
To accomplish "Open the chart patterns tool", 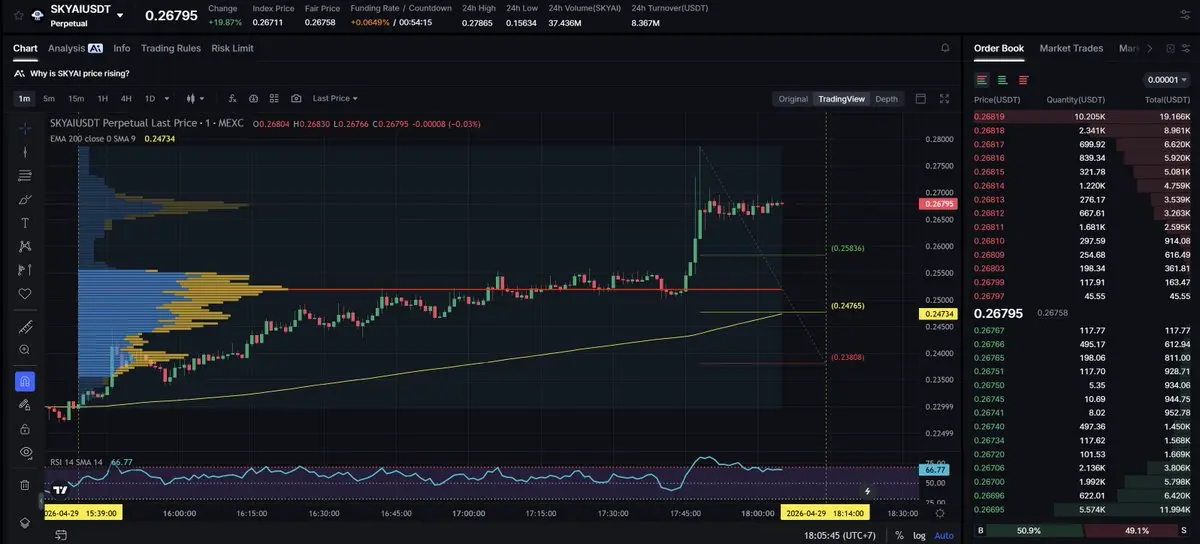I will click(25, 246).
